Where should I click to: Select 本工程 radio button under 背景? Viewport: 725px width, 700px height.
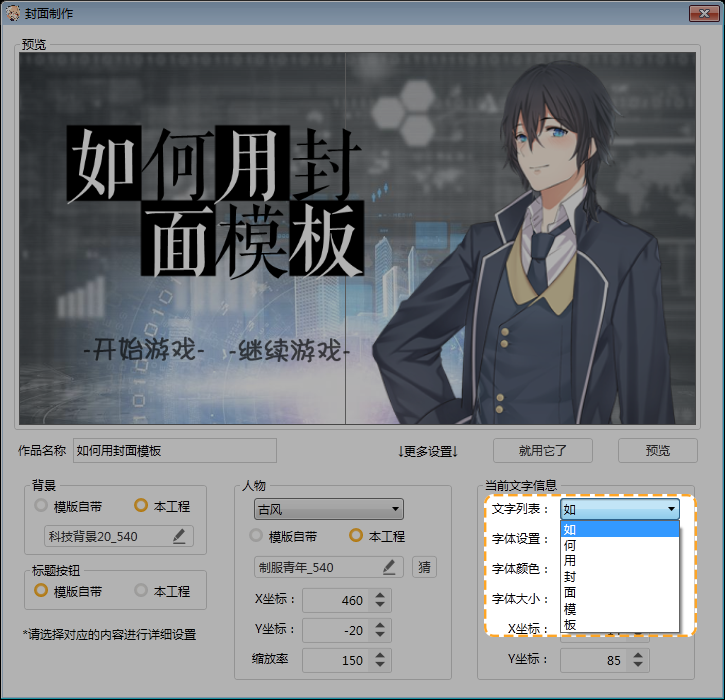click(x=141, y=506)
